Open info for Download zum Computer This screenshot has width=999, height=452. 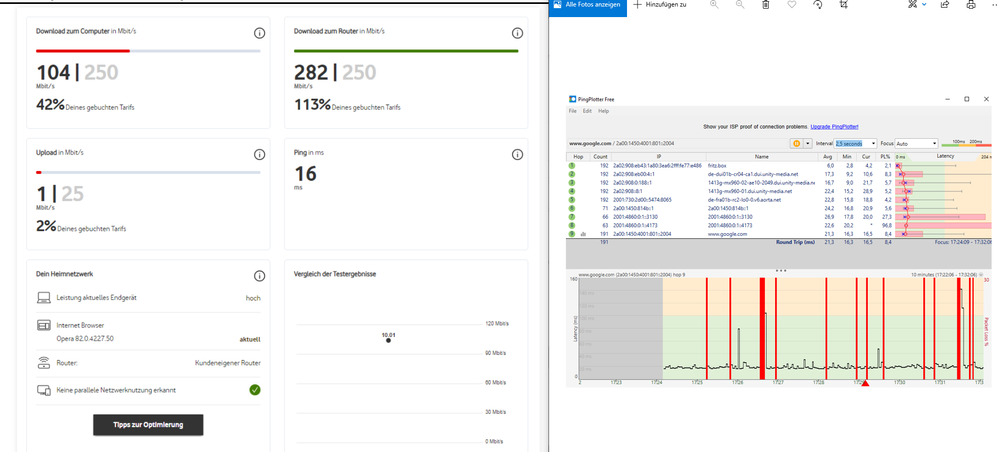(x=259, y=33)
